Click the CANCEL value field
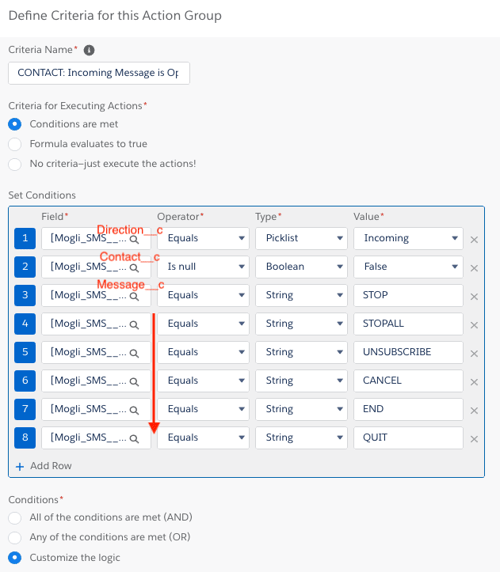The width and height of the screenshot is (500, 572). pyautogui.click(x=408, y=380)
